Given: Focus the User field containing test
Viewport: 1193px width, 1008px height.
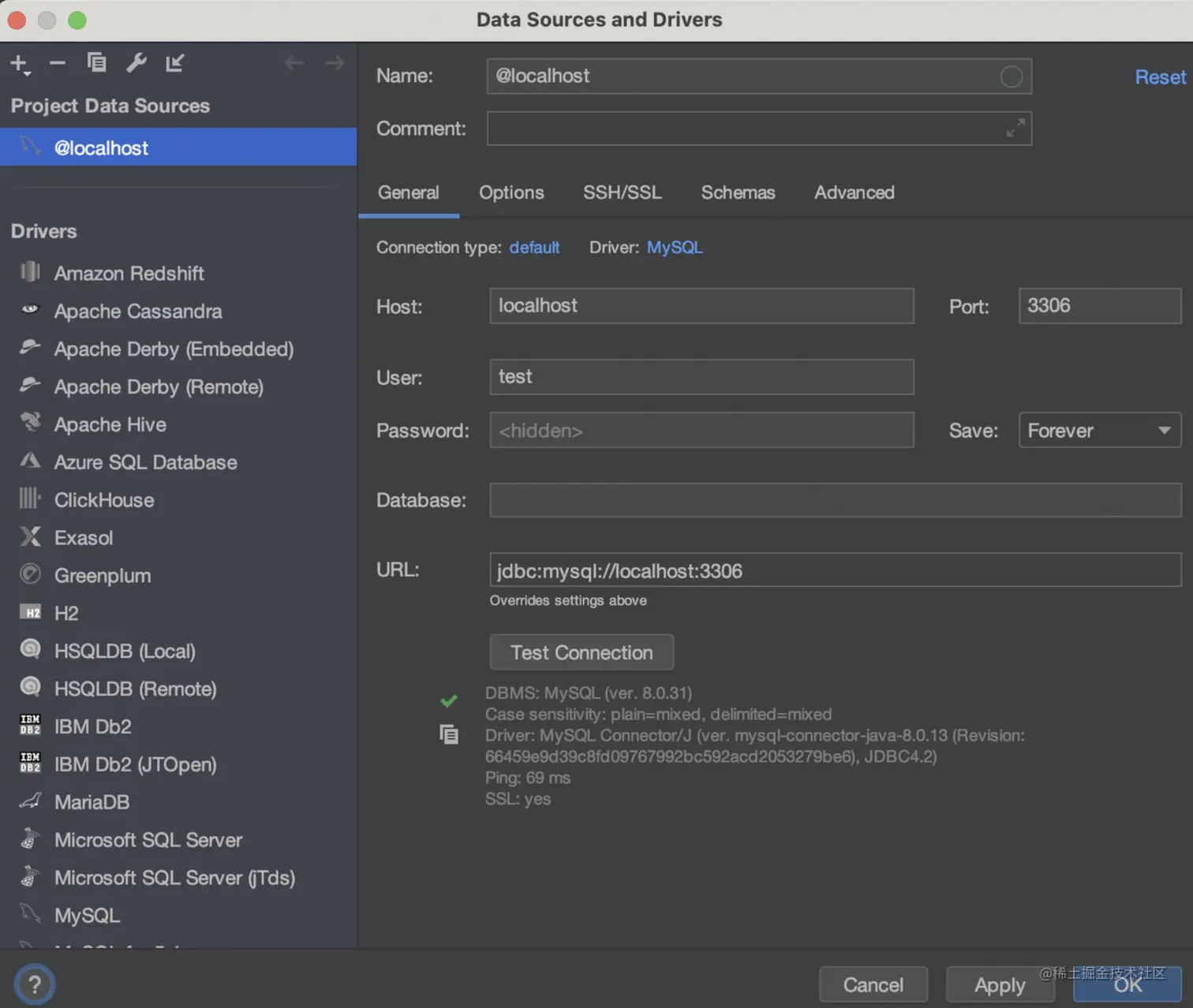Looking at the screenshot, I should [x=701, y=377].
